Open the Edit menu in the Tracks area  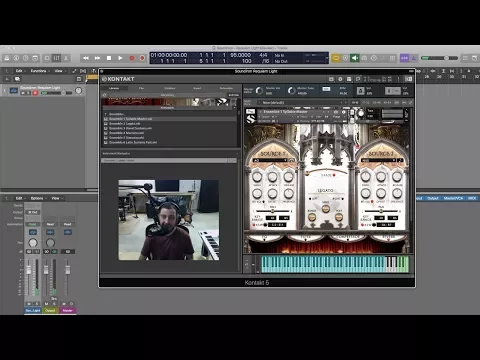point(19,71)
